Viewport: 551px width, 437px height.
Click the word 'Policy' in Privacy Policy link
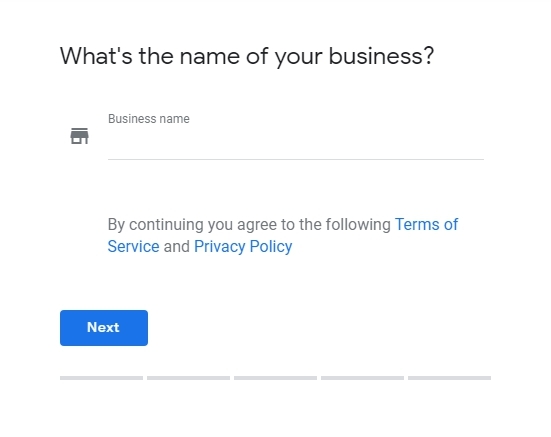coord(271,247)
